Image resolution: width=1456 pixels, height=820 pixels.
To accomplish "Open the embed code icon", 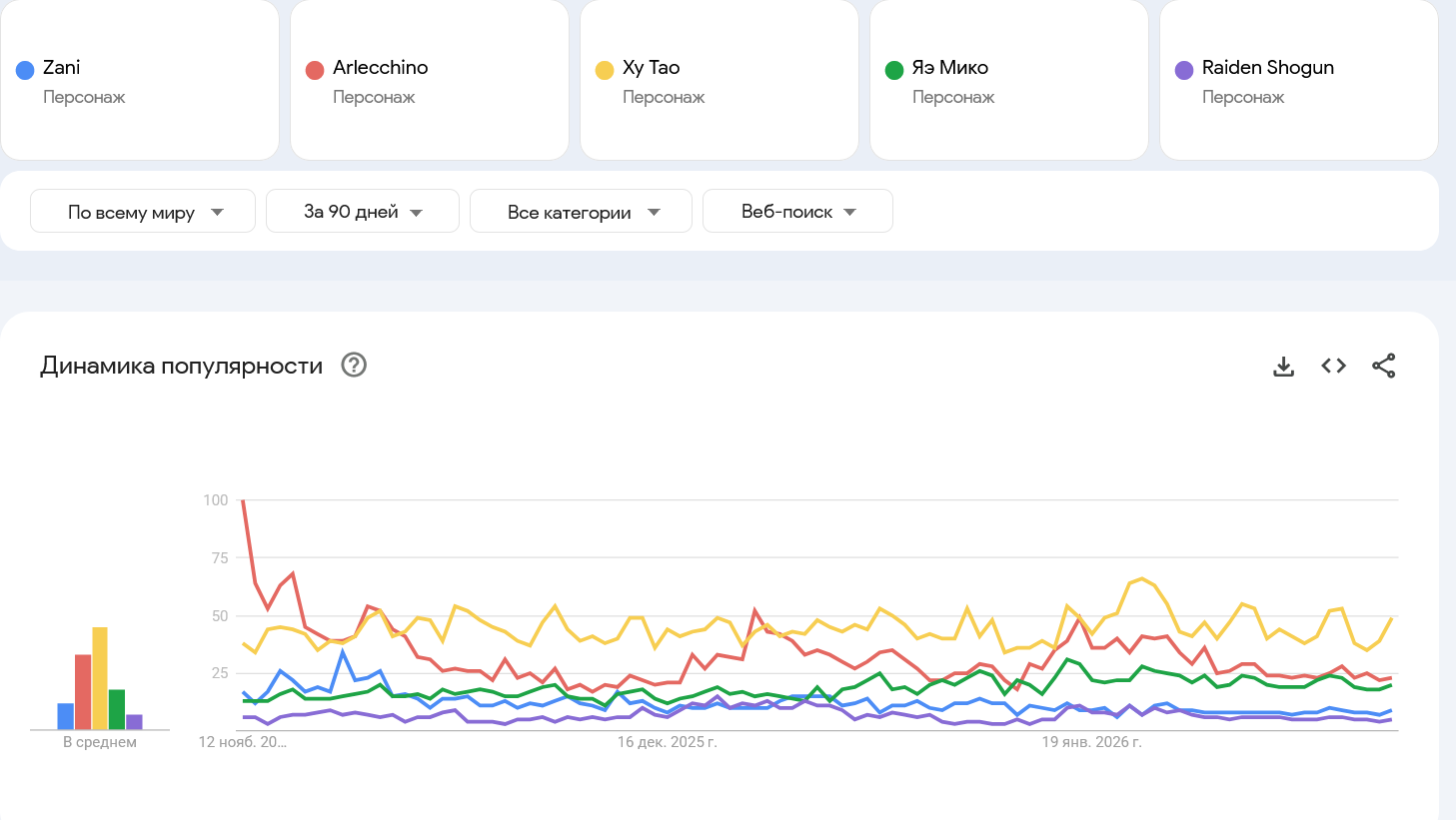I will click(1334, 367).
